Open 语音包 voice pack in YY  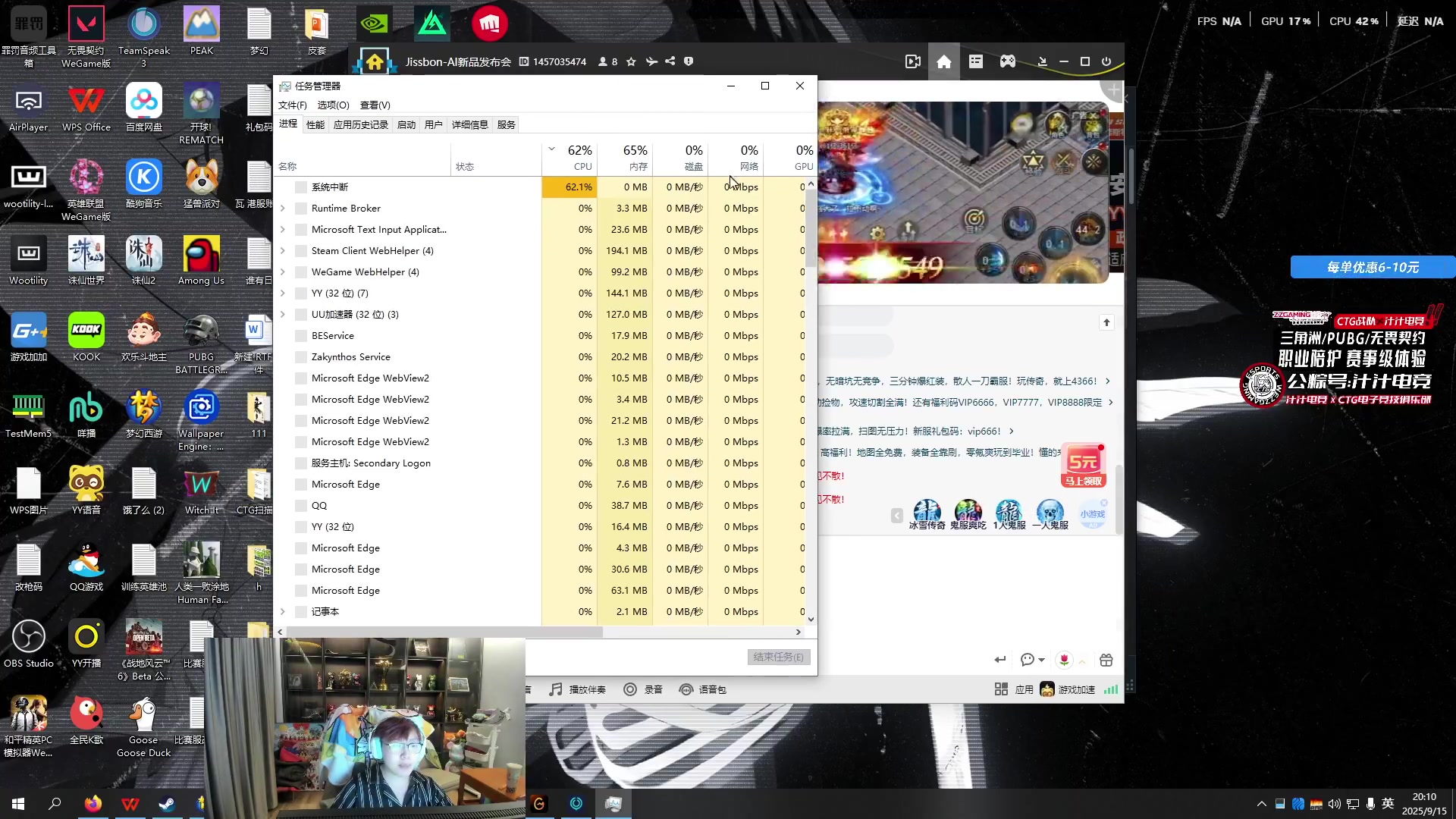(x=702, y=689)
